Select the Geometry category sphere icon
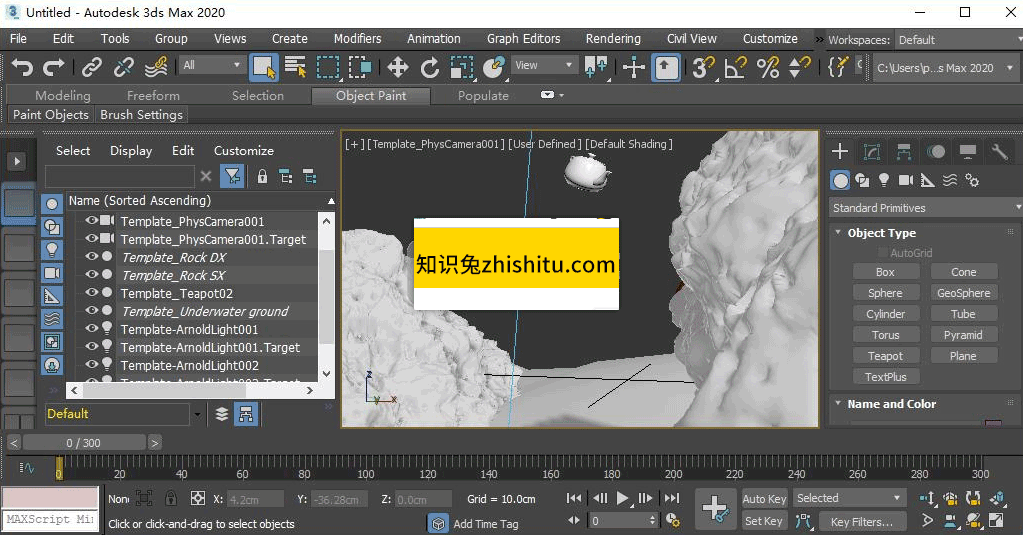 click(840, 180)
